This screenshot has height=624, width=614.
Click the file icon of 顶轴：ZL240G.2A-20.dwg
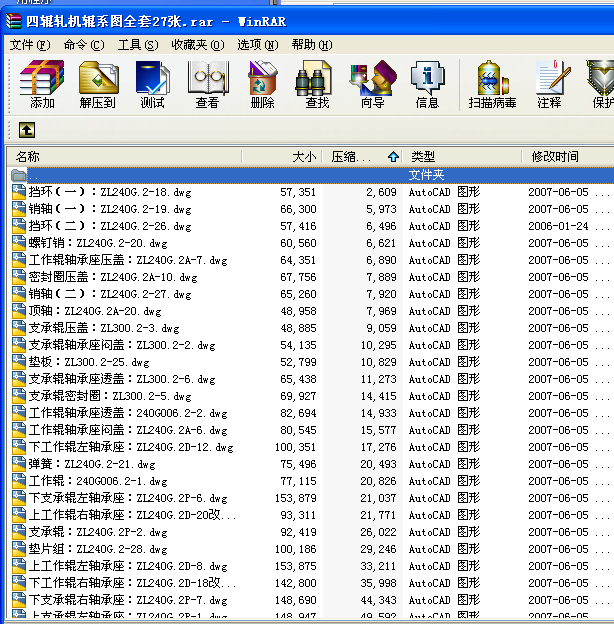tap(19, 311)
